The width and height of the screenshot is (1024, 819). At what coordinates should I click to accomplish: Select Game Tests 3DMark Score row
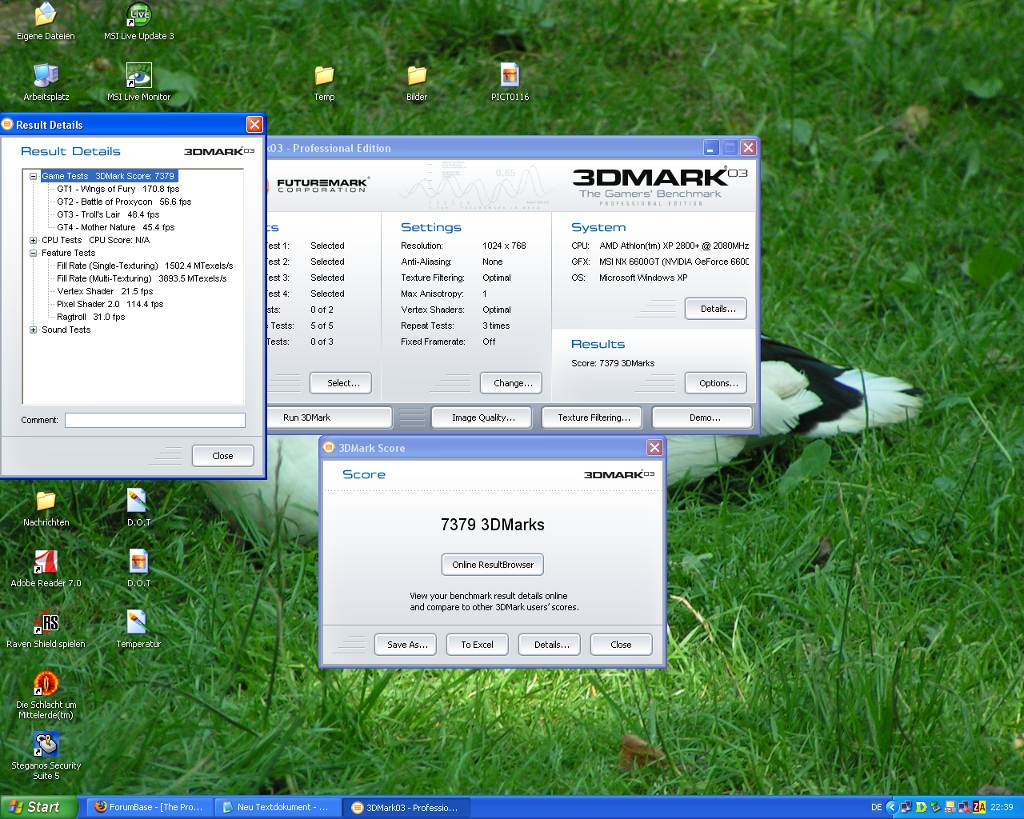click(x=108, y=176)
